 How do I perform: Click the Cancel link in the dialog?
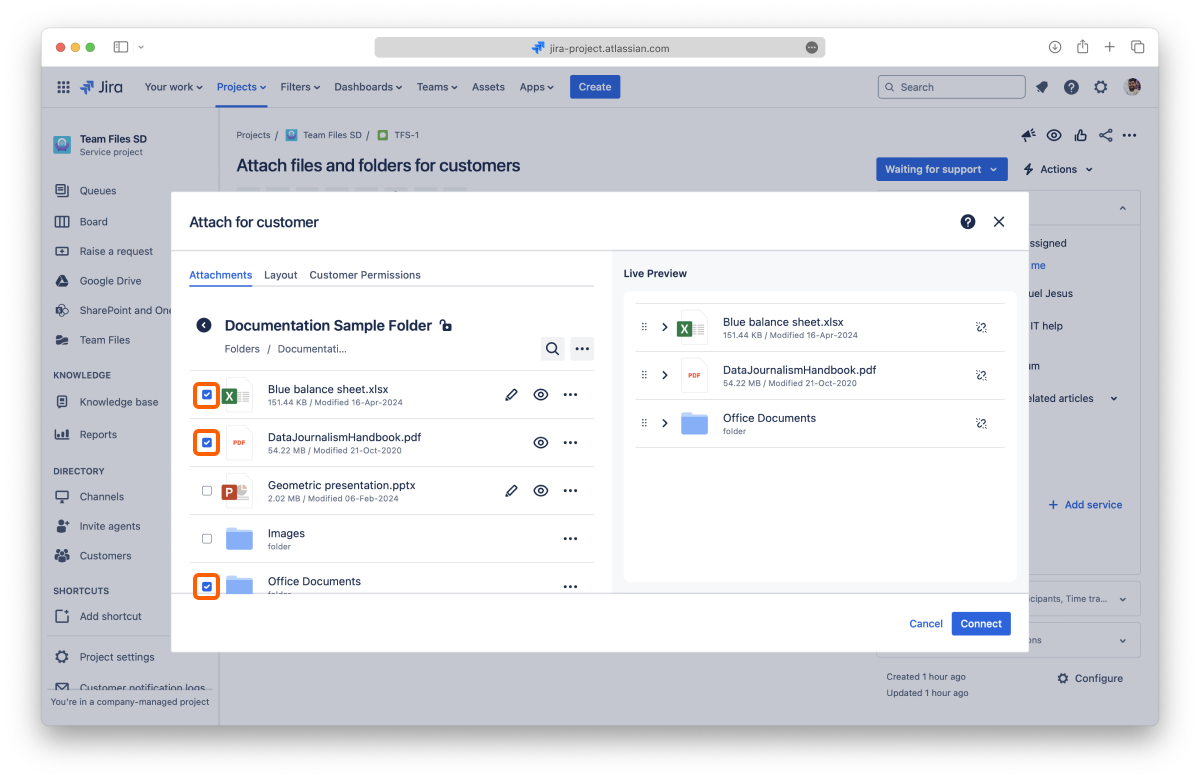925,624
